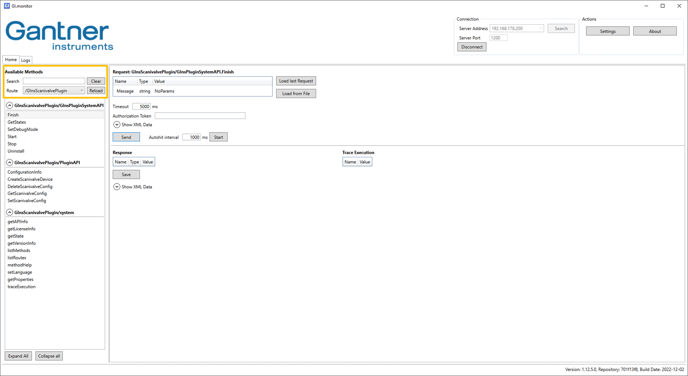Screen dimensions: 688x376
Task: Expand Show XML Data under Response
Action: click(x=117, y=187)
